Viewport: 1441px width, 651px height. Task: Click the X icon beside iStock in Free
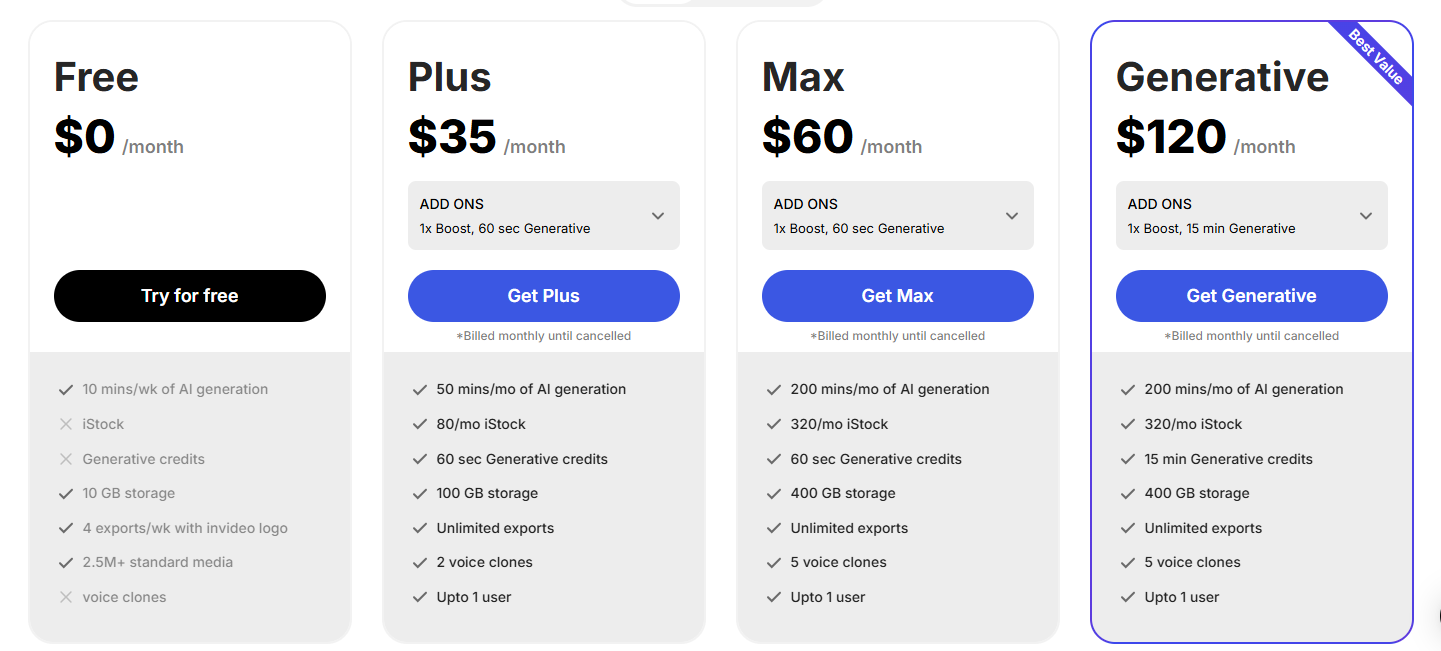(66, 424)
